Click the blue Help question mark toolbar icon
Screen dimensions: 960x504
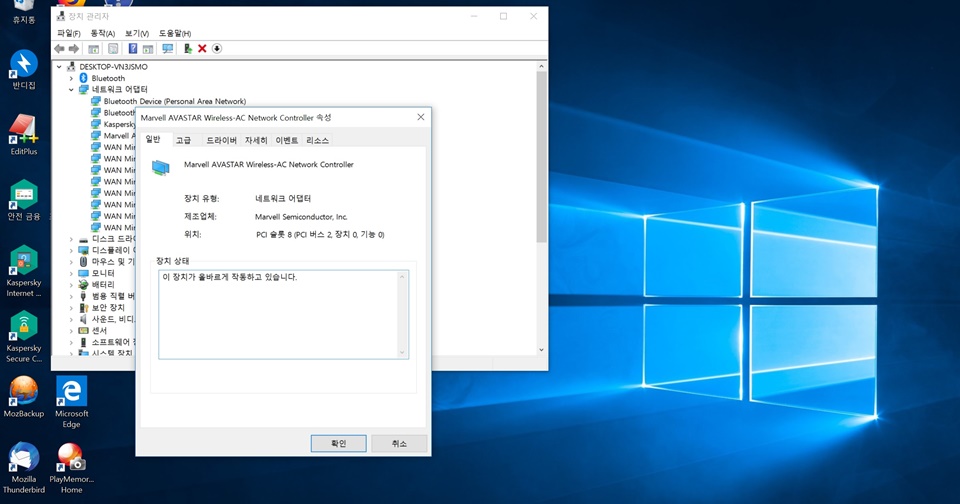(132, 48)
